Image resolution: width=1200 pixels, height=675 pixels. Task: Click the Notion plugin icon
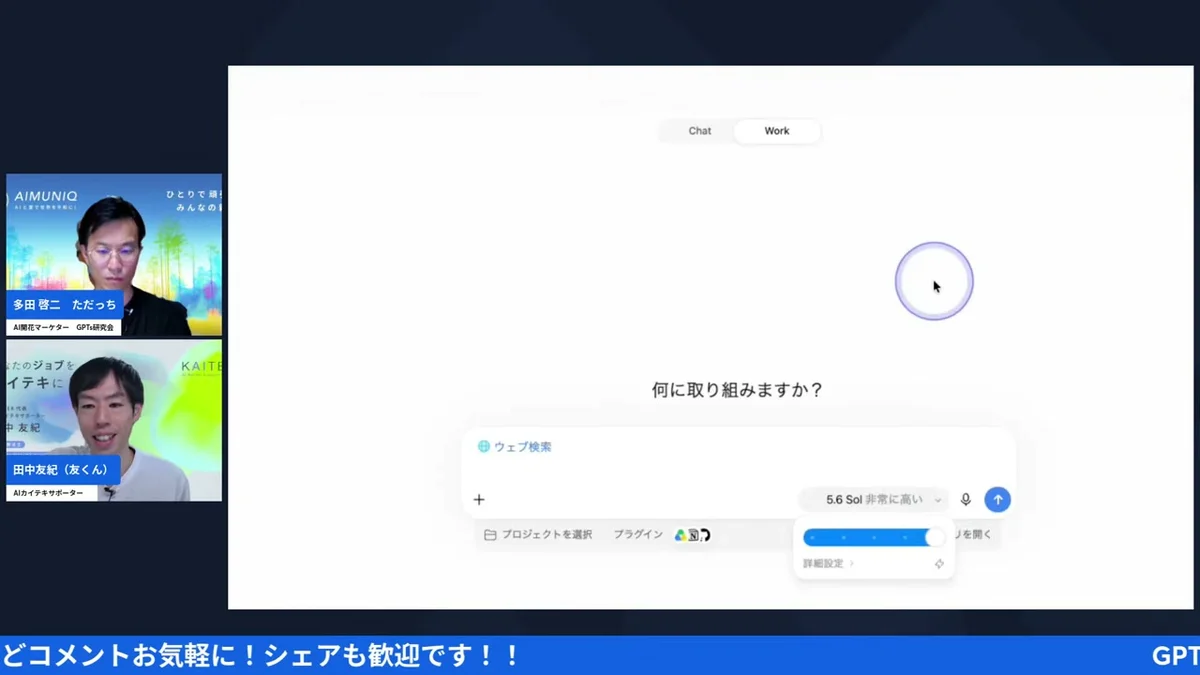point(693,535)
